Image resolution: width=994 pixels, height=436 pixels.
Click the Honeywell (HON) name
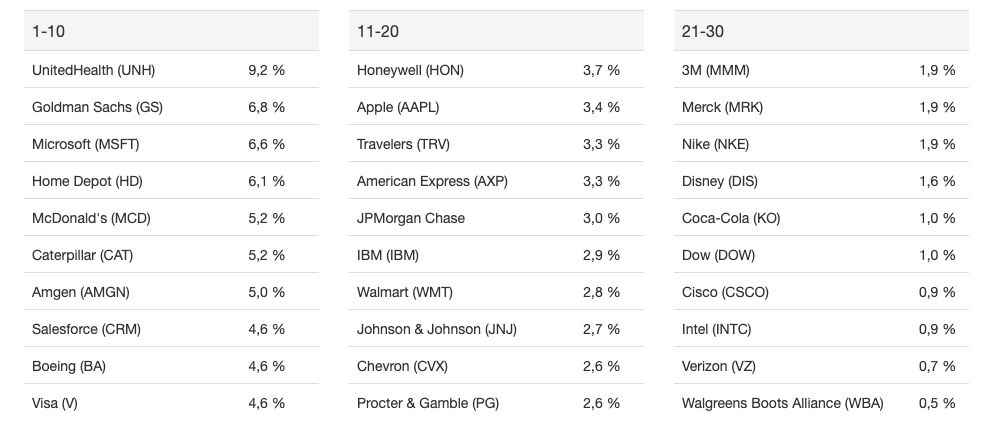tap(410, 70)
